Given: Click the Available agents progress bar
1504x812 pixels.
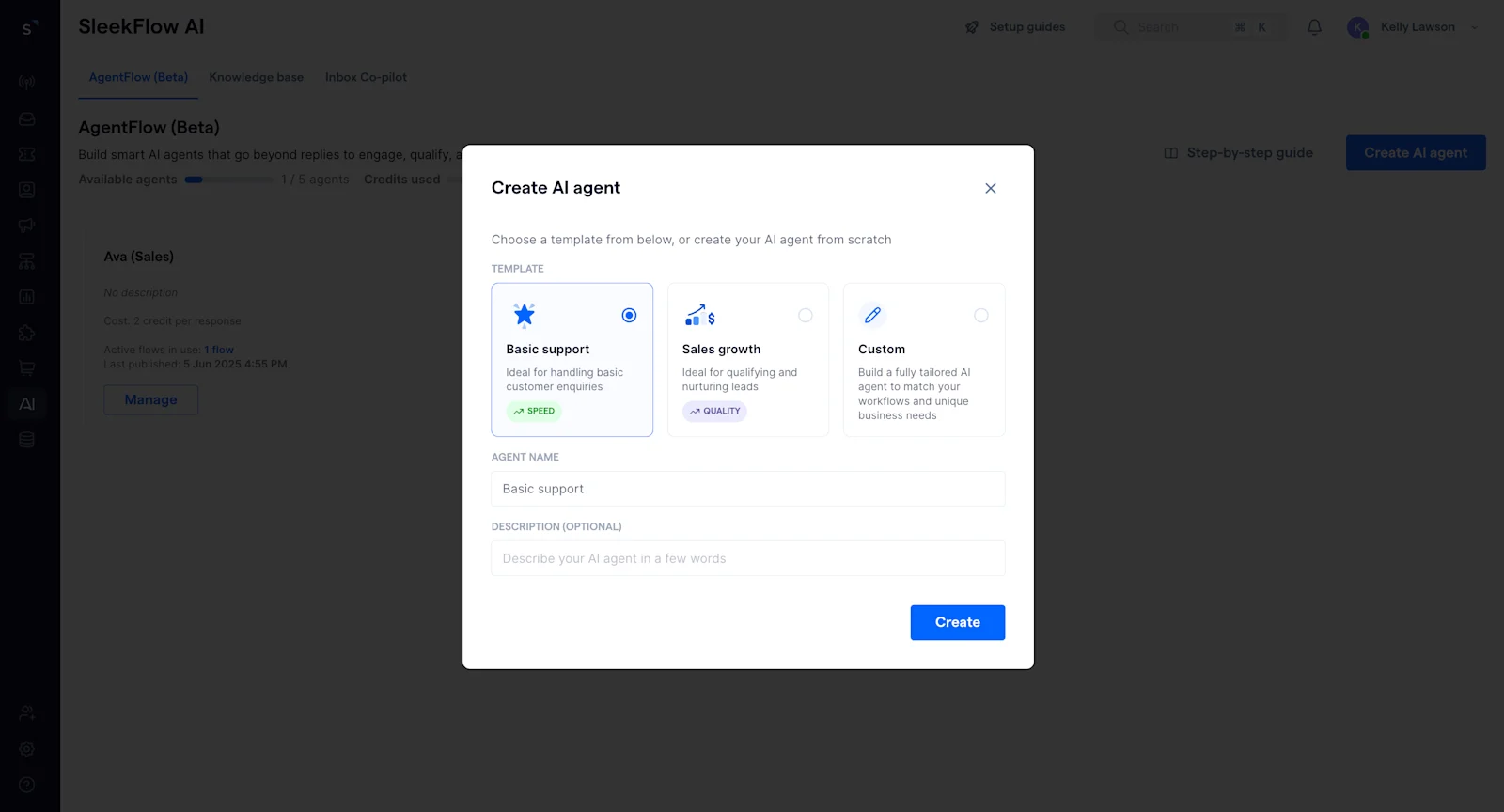Looking at the screenshot, I should [230, 180].
